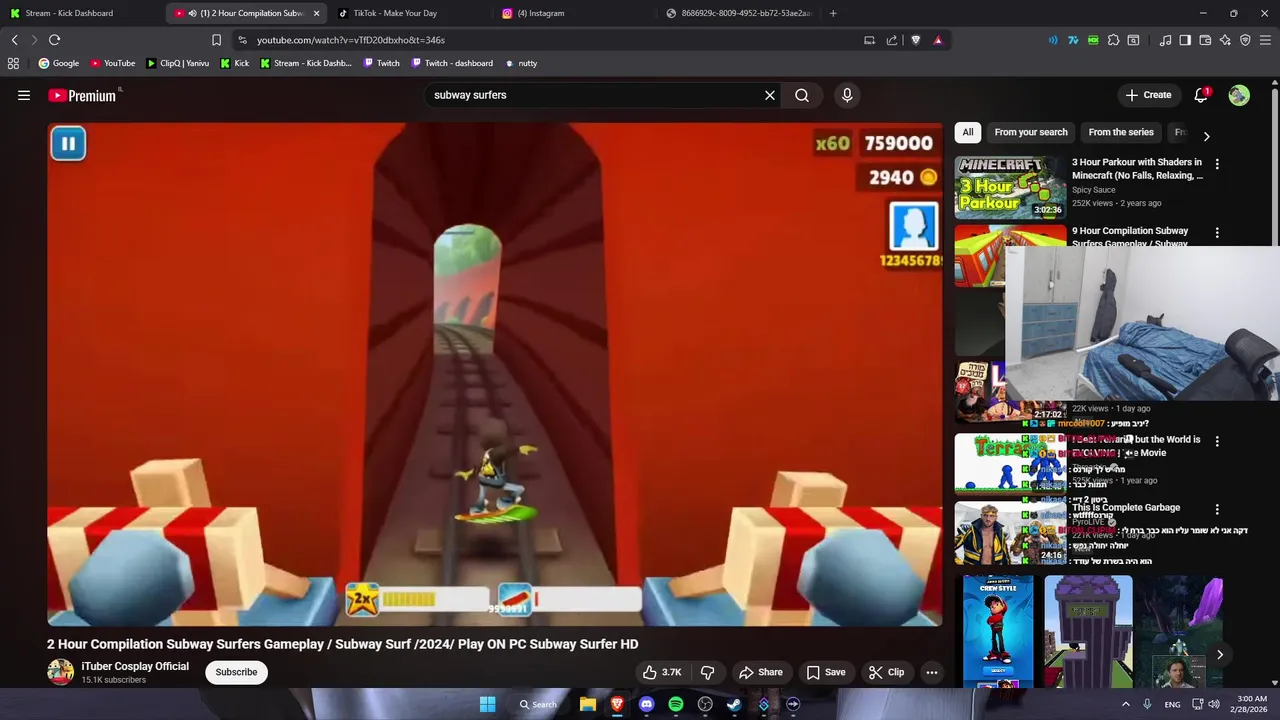Create a Clip of the video
This screenshot has height=720, width=1280.
(886, 672)
